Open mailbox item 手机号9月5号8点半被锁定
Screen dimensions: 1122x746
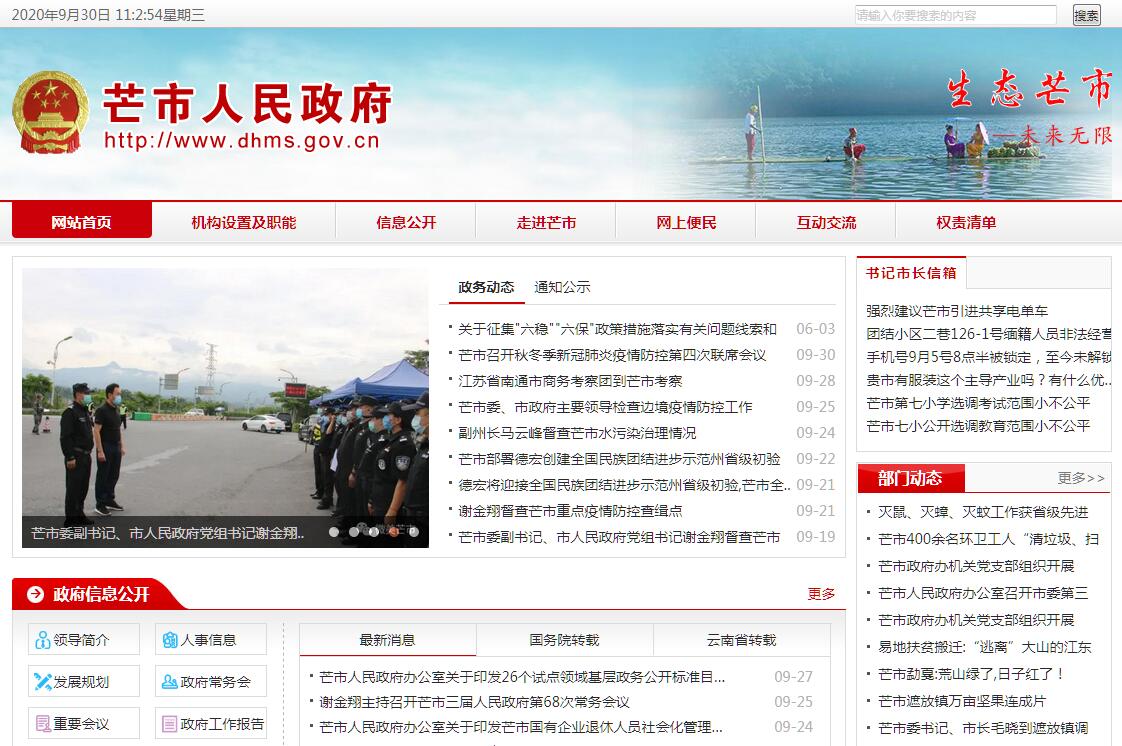coord(988,357)
